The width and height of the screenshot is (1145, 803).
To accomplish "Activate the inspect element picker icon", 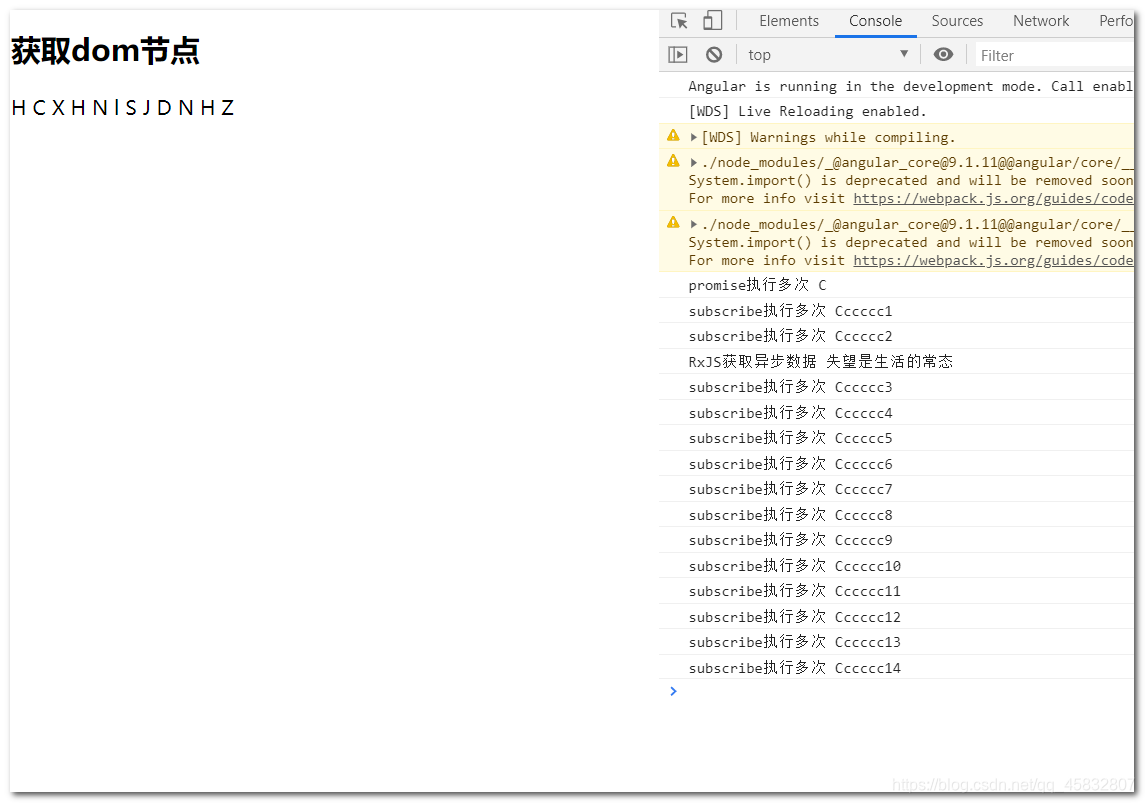I will click(679, 20).
